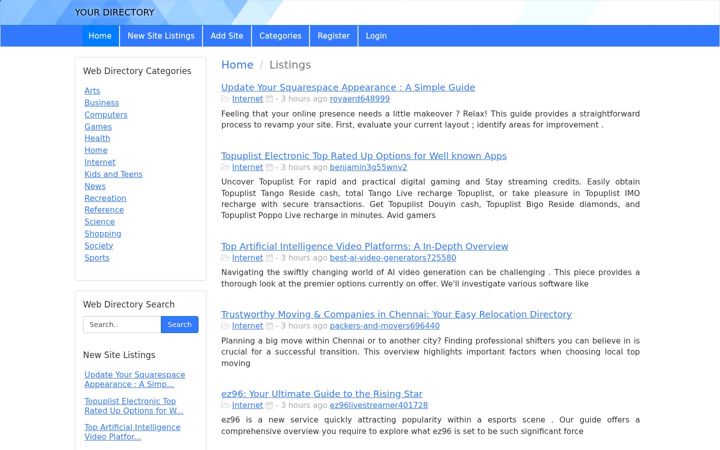Click the folder icon under the ez96 listing
This screenshot has height=450, width=720.
click(x=225, y=405)
